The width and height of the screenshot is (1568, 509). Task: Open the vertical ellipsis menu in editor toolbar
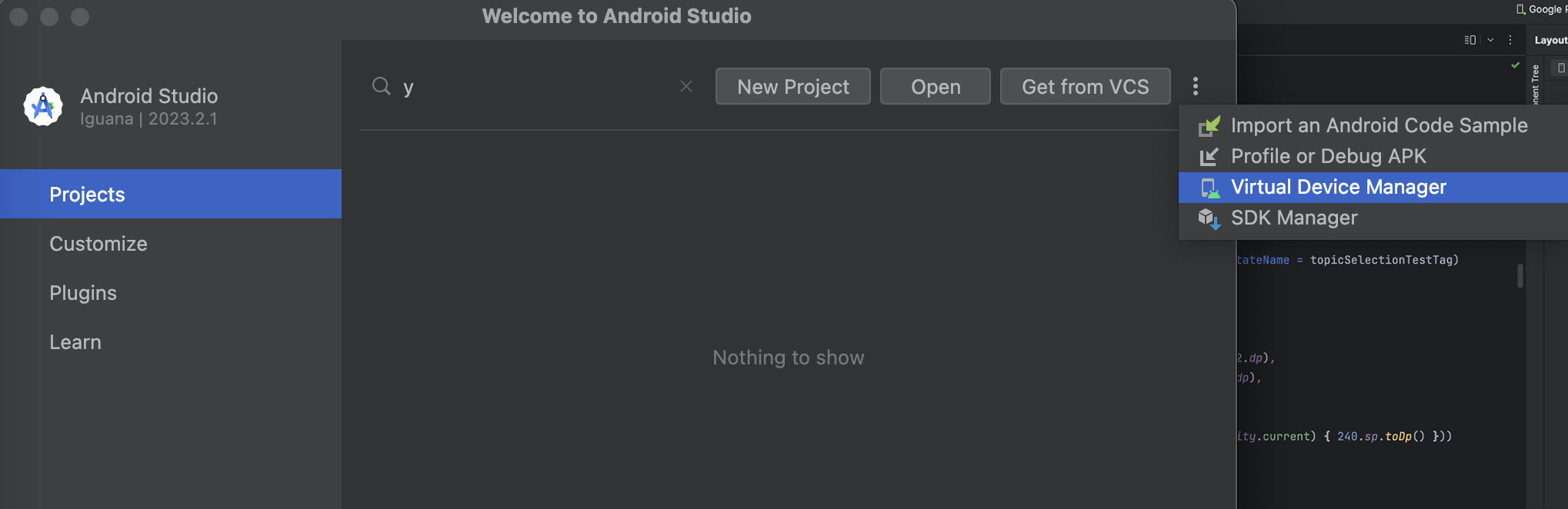point(1510,39)
